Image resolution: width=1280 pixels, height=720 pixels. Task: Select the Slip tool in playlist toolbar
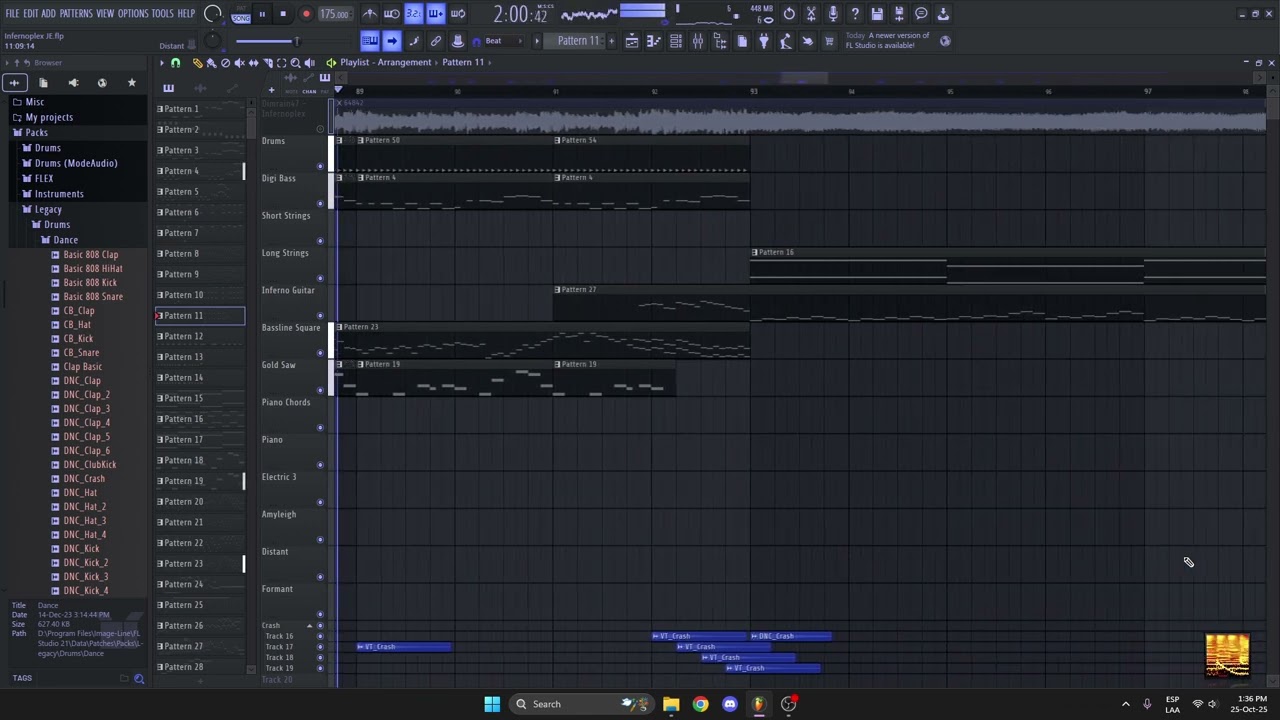pyautogui.click(x=253, y=62)
